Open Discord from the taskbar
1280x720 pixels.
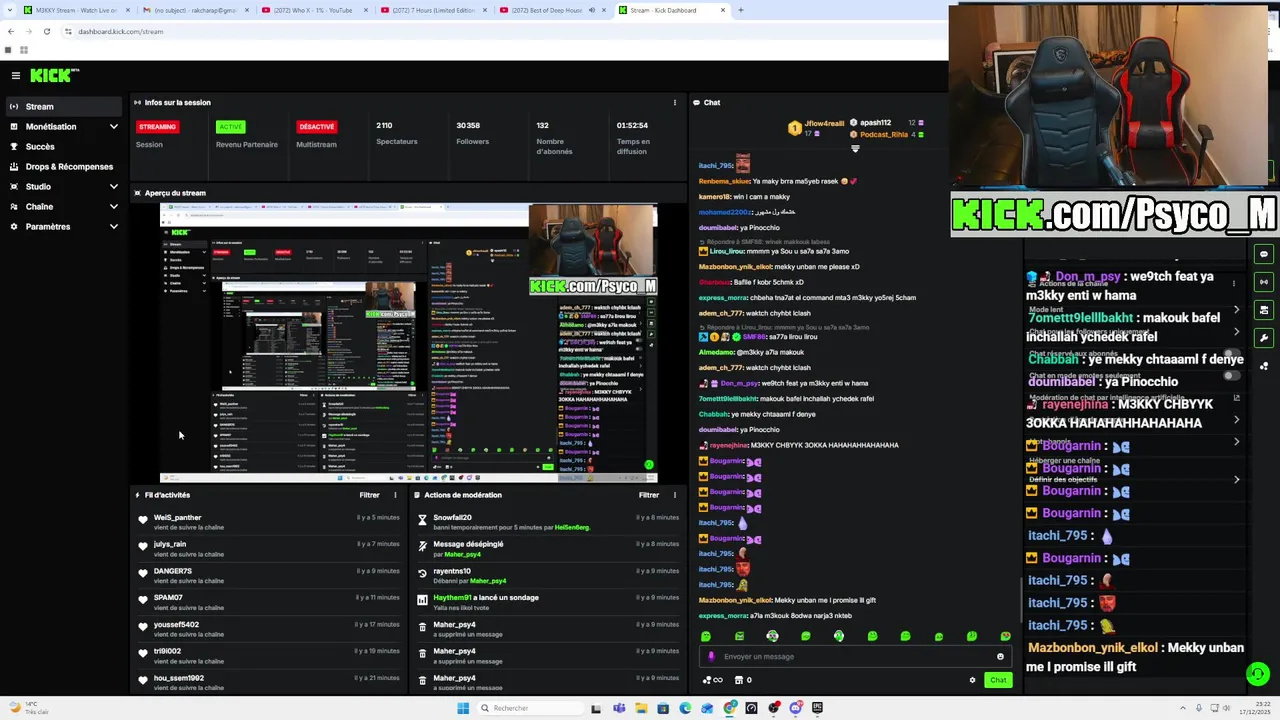[x=796, y=708]
